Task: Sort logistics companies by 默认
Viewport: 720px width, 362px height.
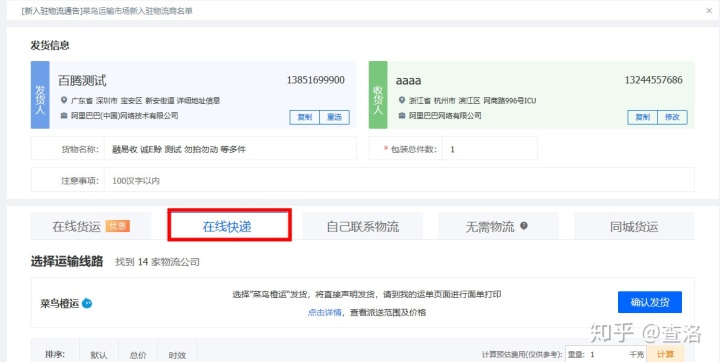Action: pyautogui.click(x=99, y=354)
